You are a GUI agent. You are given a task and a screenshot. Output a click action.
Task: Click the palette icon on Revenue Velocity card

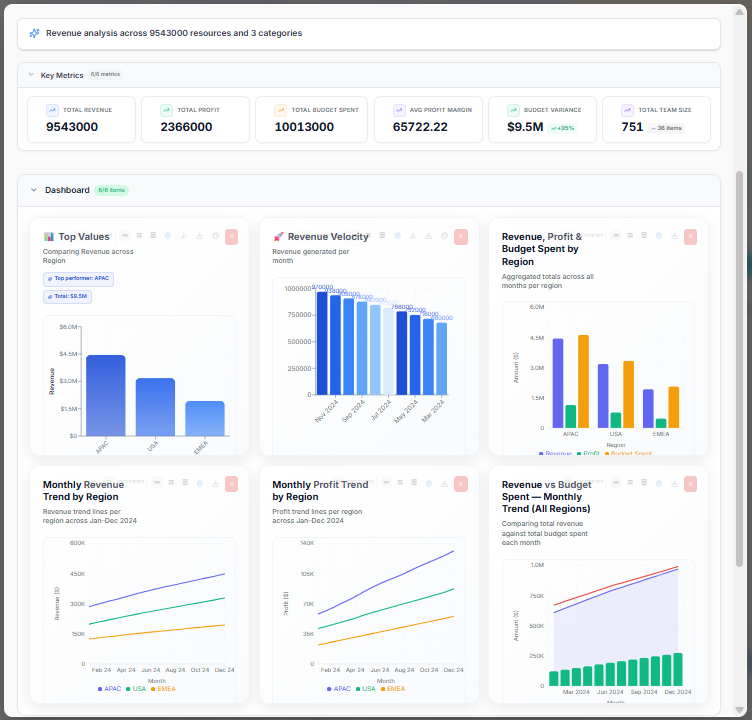click(445, 236)
